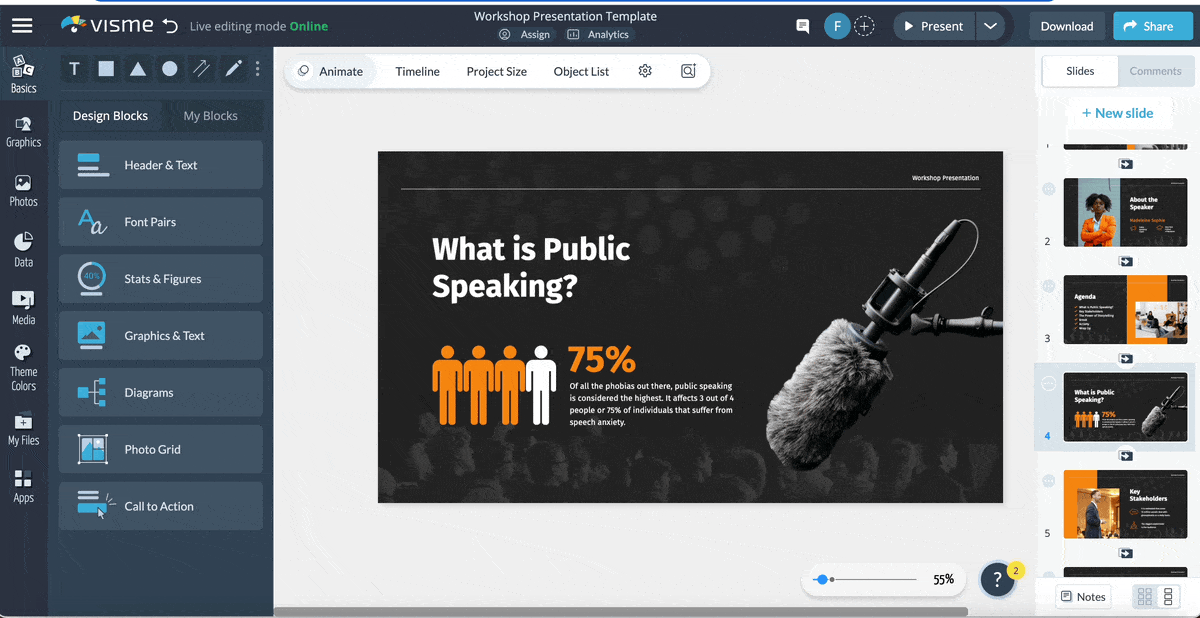Image resolution: width=1200 pixels, height=618 pixels.
Task: Open the Photos panel
Action: point(23,190)
